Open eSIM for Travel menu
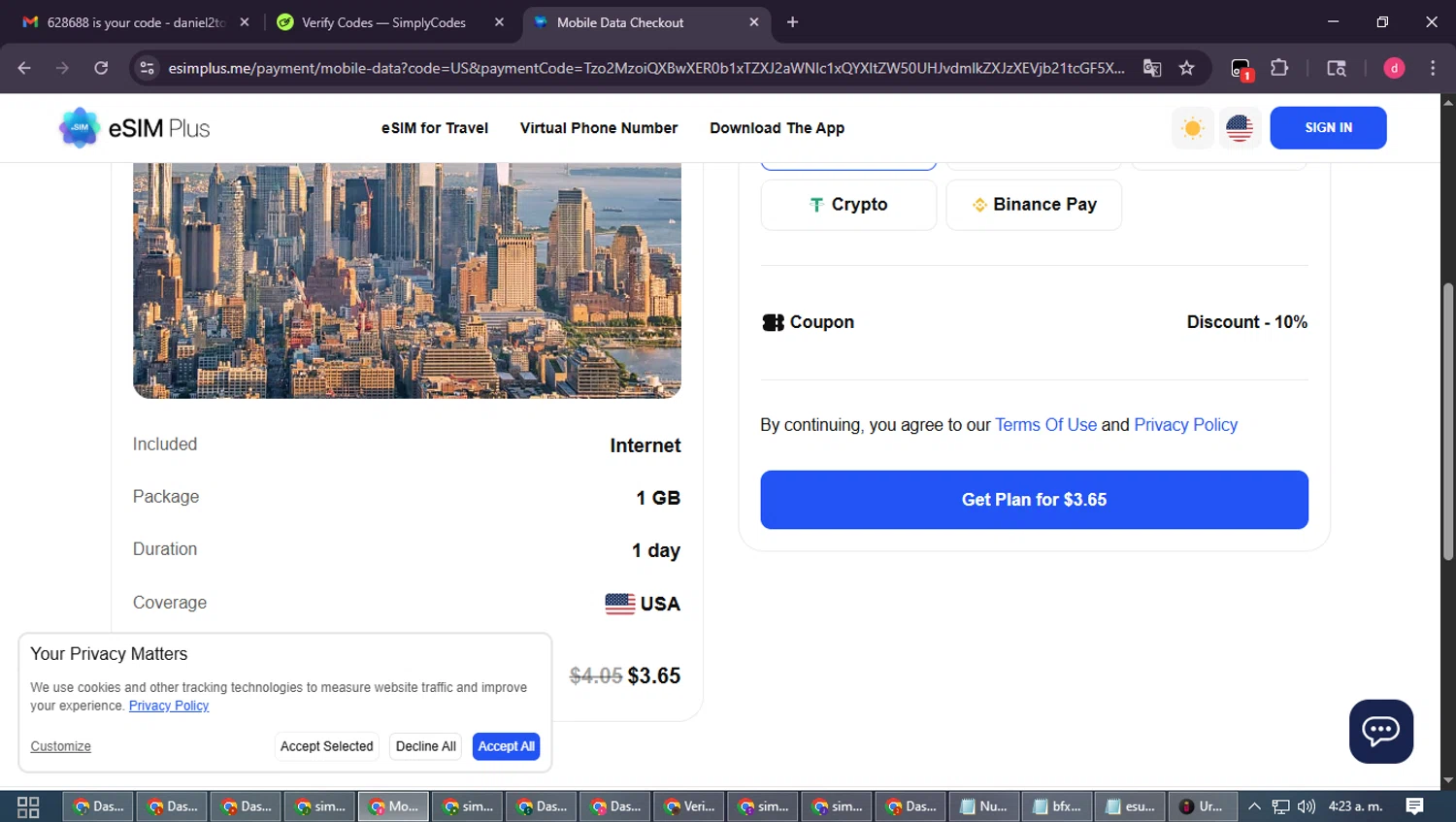Viewport: 1456px width, 822px height. point(434,128)
